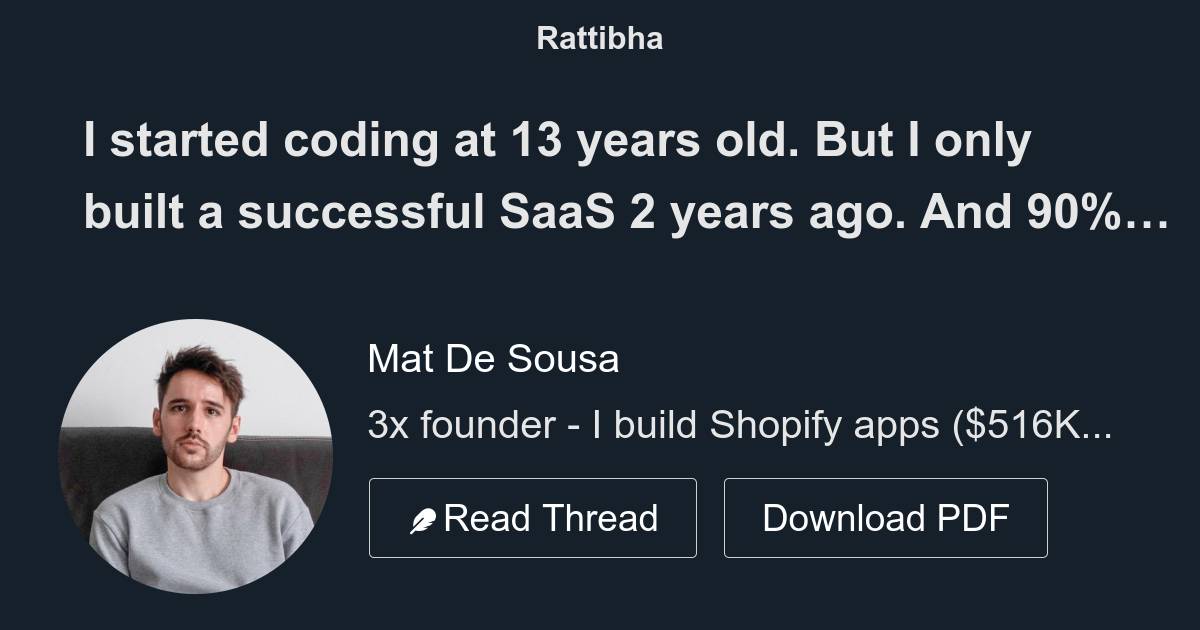Click the Download PDF outlined box
This screenshot has width=1200, height=630.
click(x=885, y=517)
